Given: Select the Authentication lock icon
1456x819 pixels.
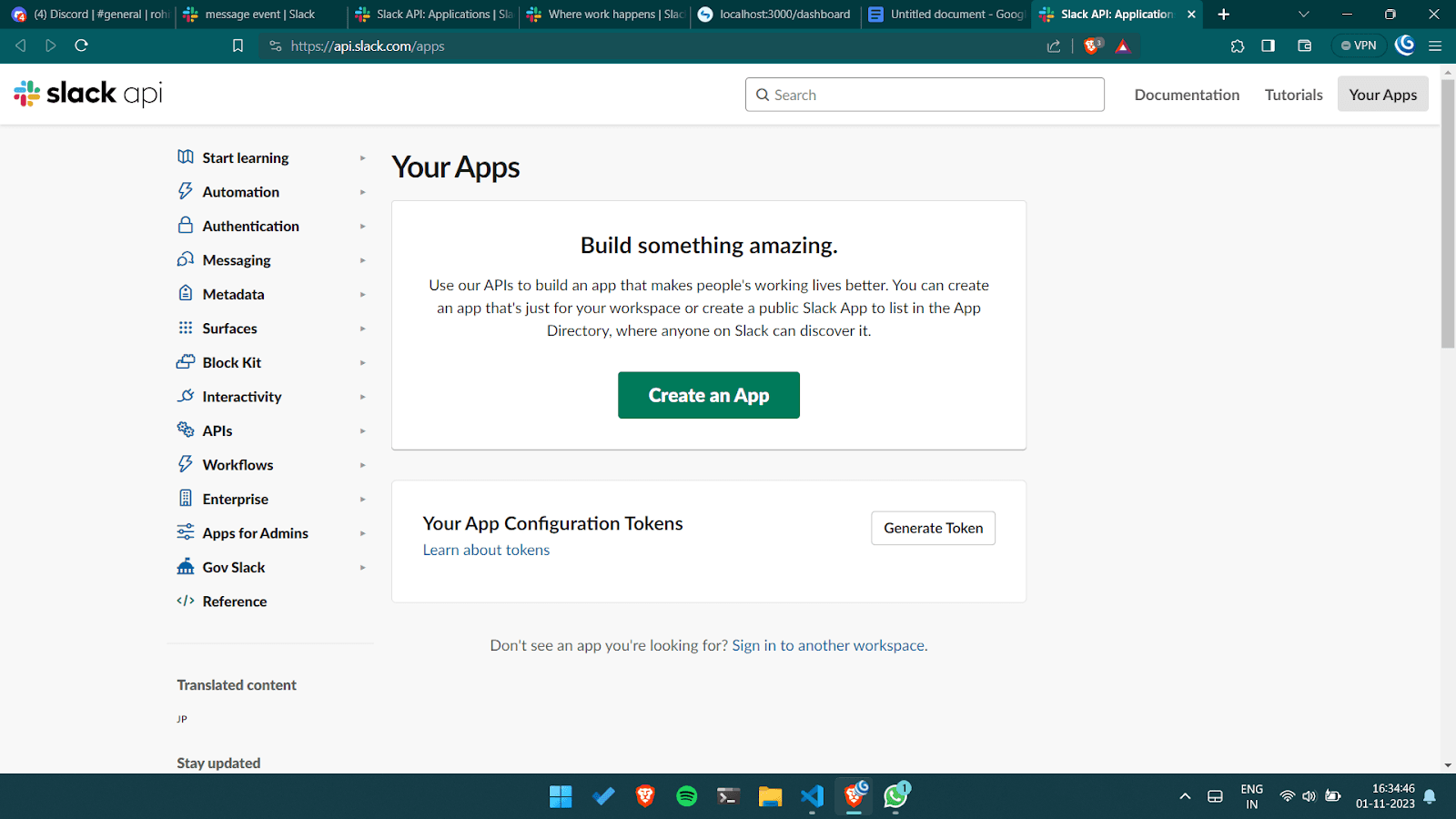Looking at the screenshot, I should (186, 225).
